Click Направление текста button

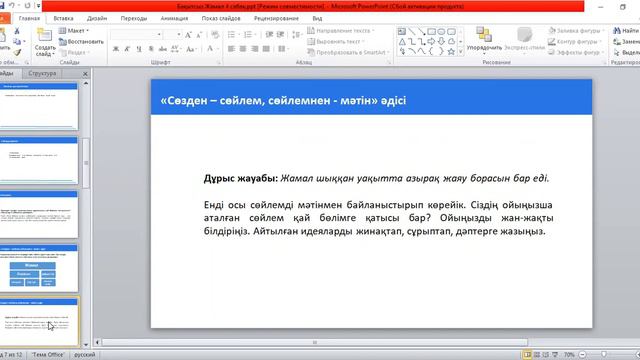[341, 31]
